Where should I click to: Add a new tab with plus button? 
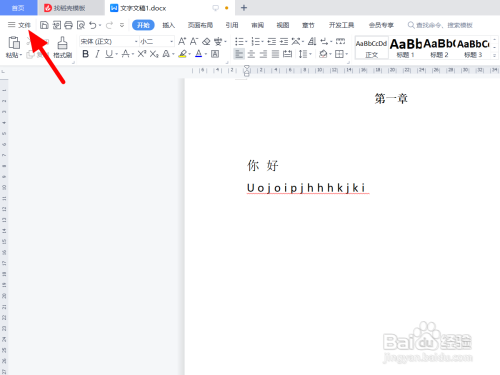[244, 8]
